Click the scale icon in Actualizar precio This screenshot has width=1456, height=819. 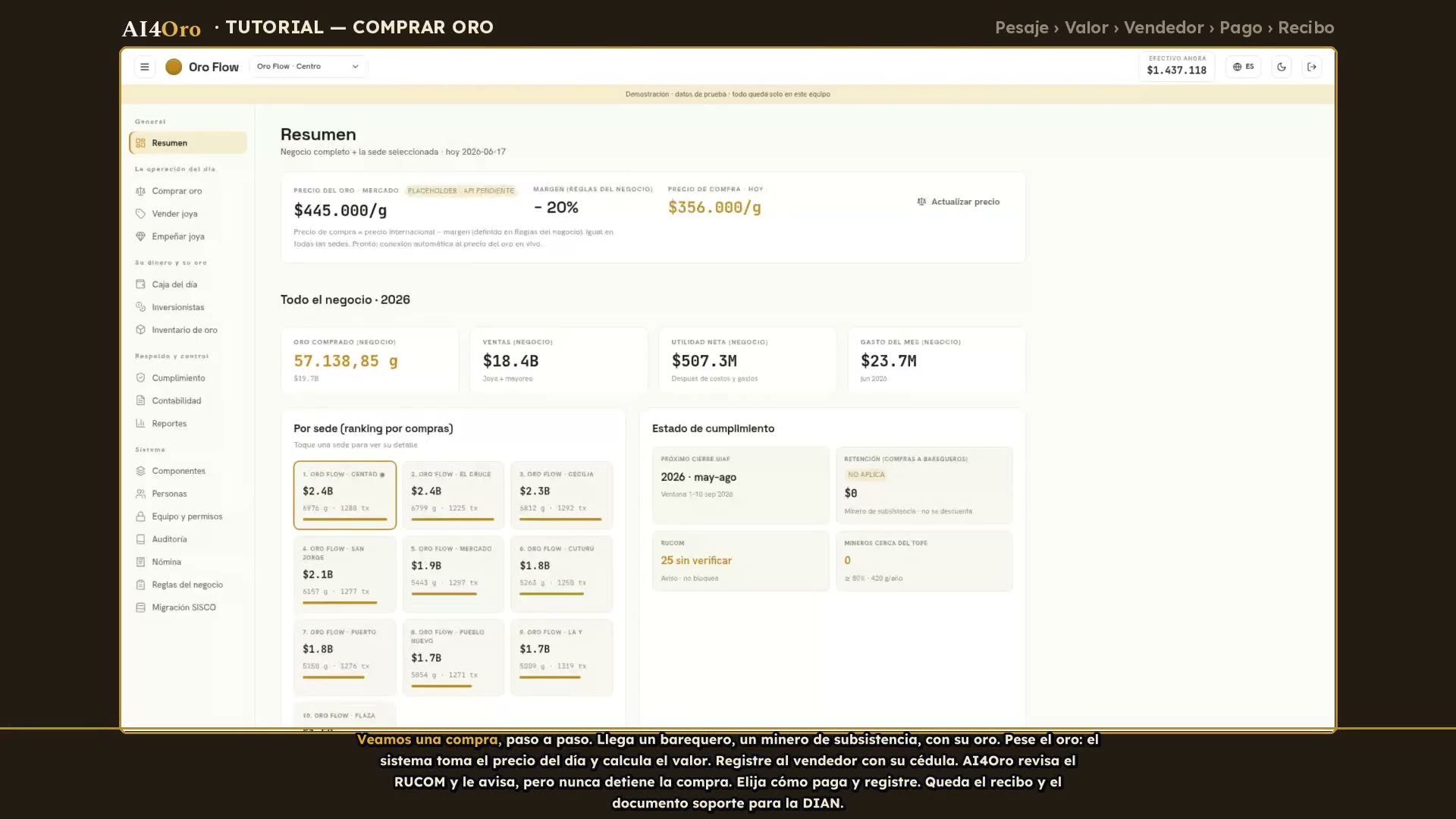tap(921, 202)
